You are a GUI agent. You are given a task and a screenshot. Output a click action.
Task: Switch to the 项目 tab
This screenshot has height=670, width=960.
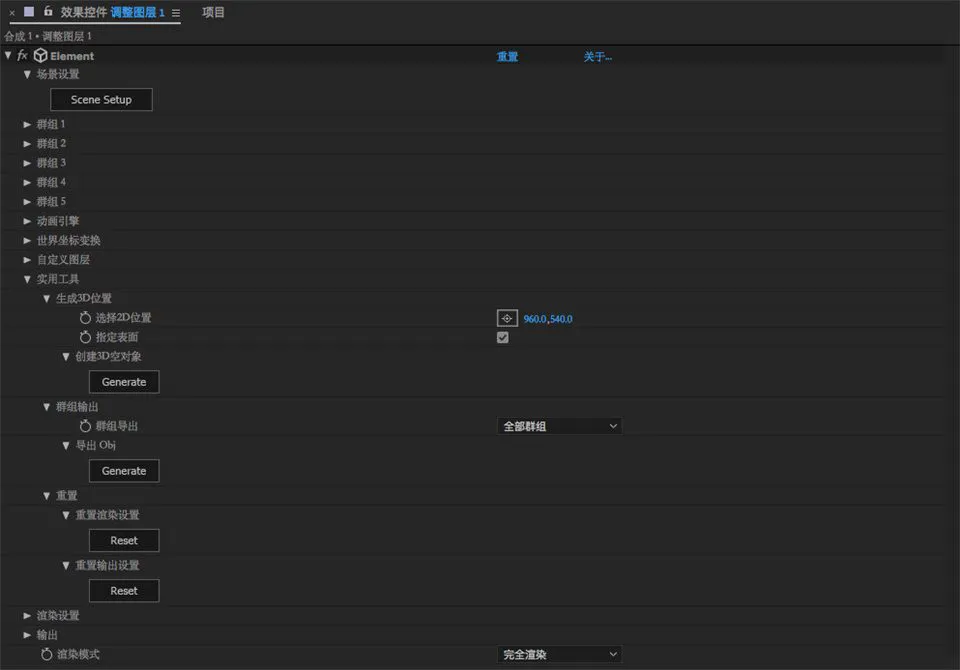[213, 13]
